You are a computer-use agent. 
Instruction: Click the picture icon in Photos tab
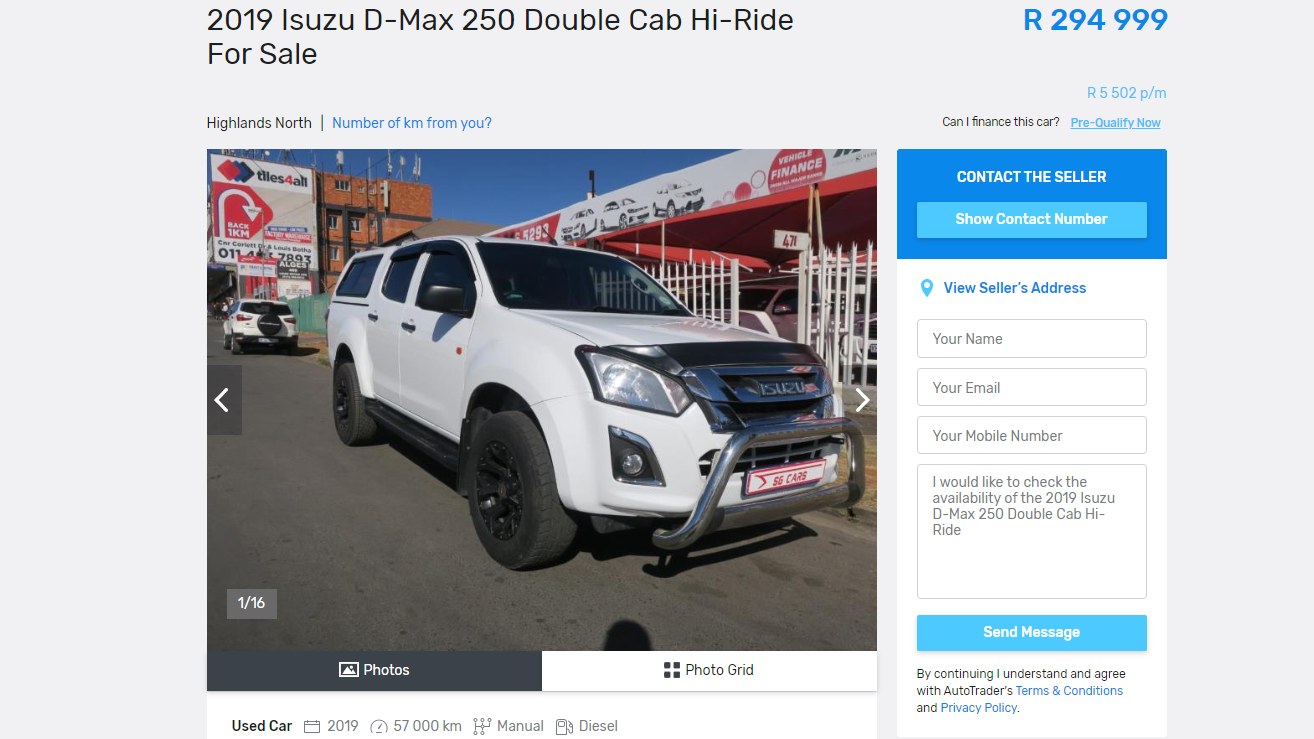click(348, 670)
